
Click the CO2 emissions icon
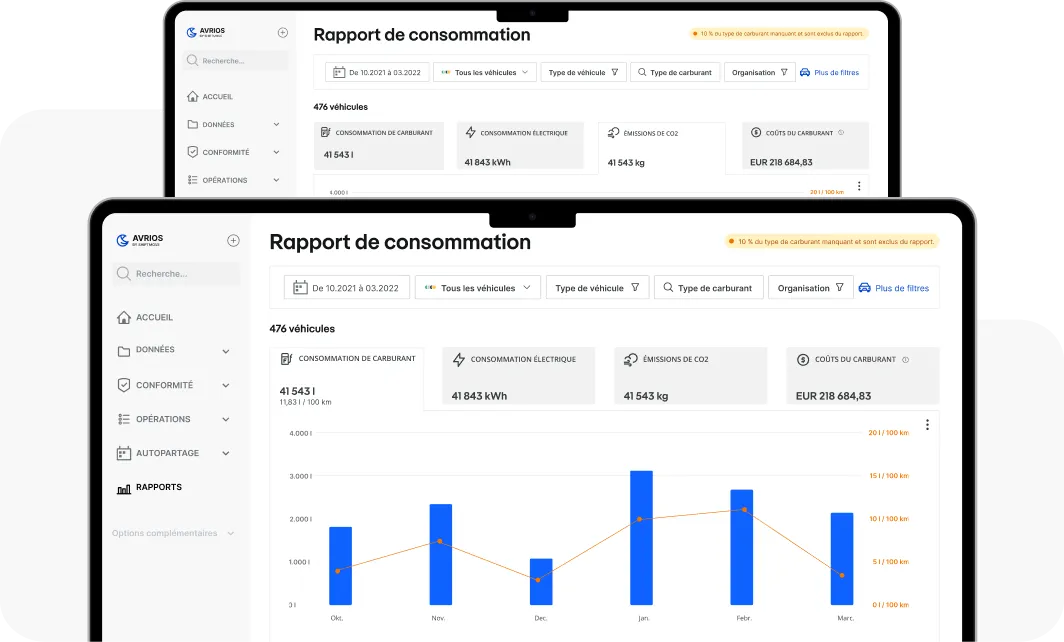click(x=631, y=359)
